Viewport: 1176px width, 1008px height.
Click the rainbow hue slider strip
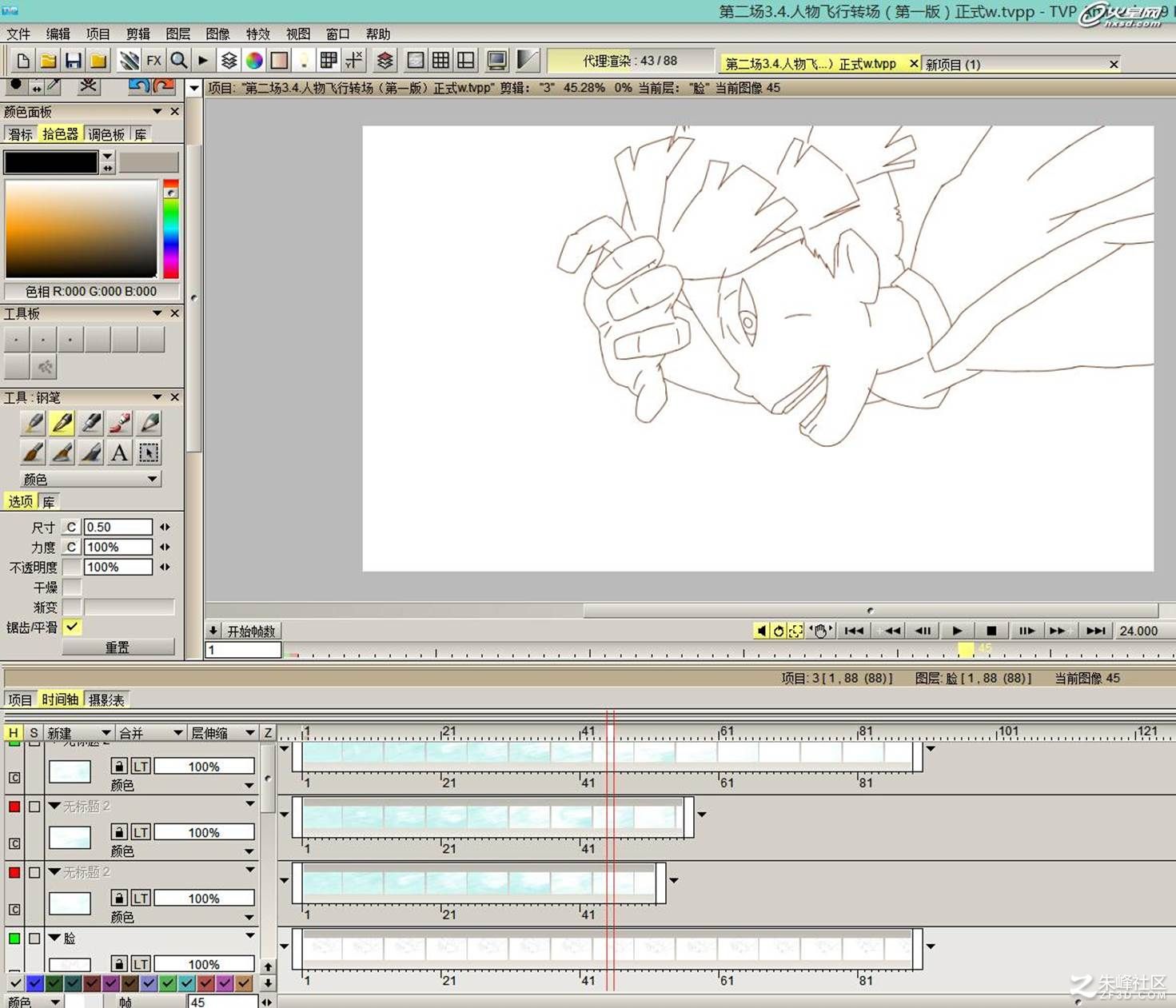pyautogui.click(x=171, y=229)
